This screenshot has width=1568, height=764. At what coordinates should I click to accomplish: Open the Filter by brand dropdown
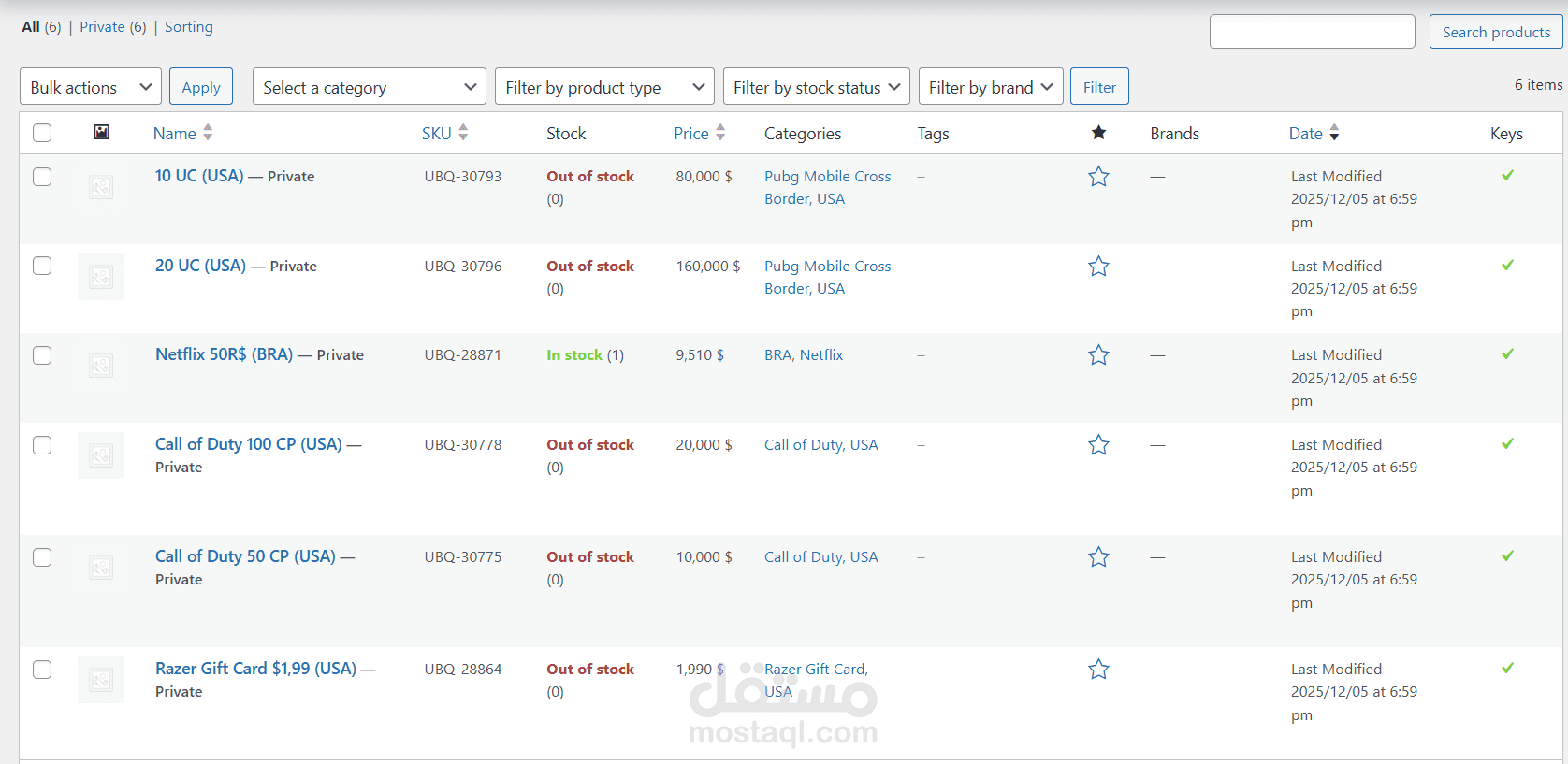click(991, 87)
